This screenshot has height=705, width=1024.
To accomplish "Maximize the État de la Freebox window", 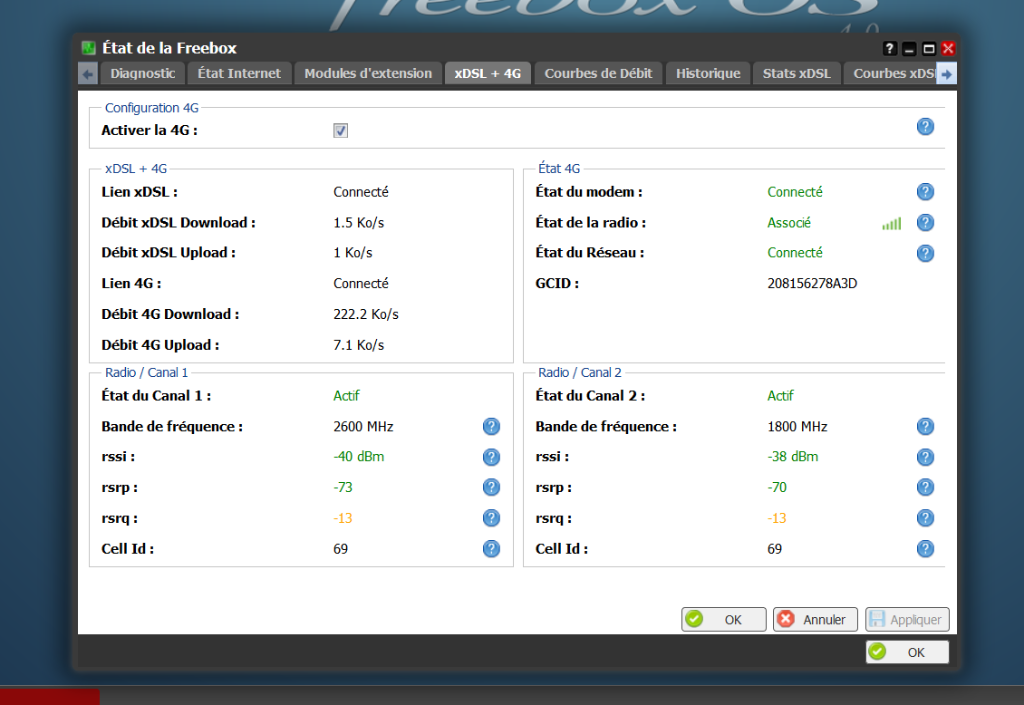I will tap(929, 48).
